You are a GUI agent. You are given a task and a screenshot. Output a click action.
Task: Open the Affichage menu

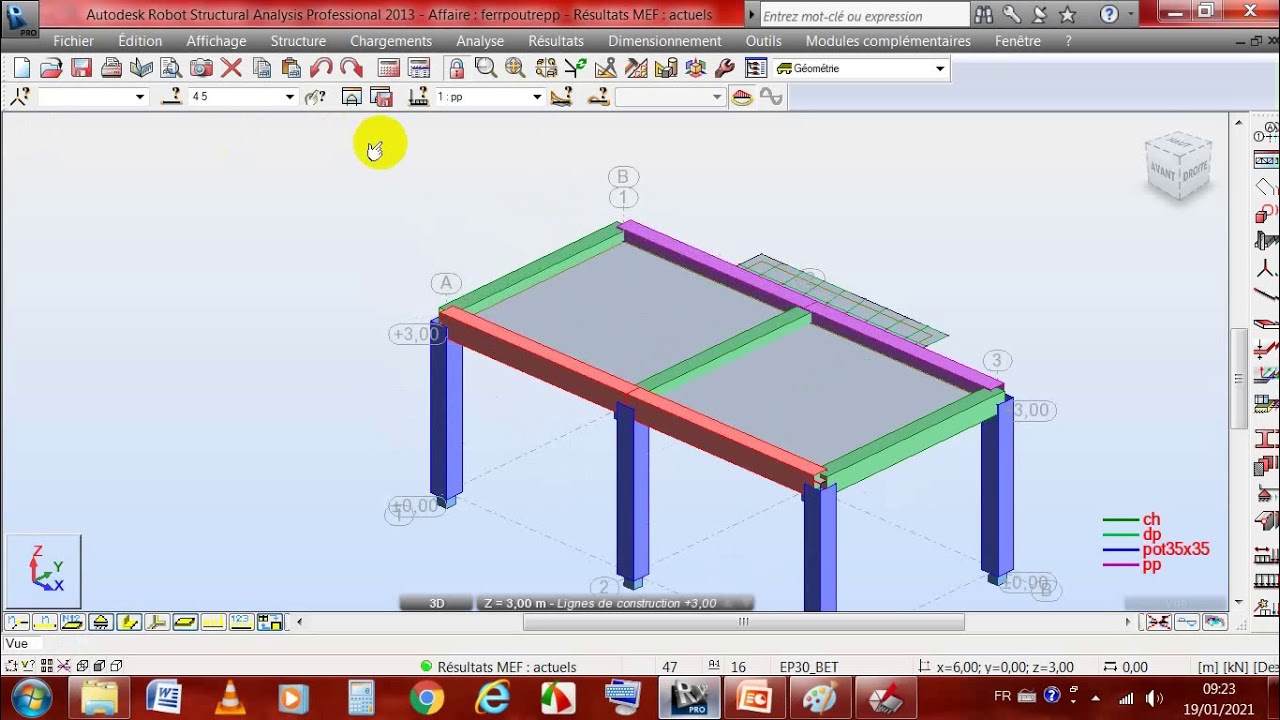point(216,41)
